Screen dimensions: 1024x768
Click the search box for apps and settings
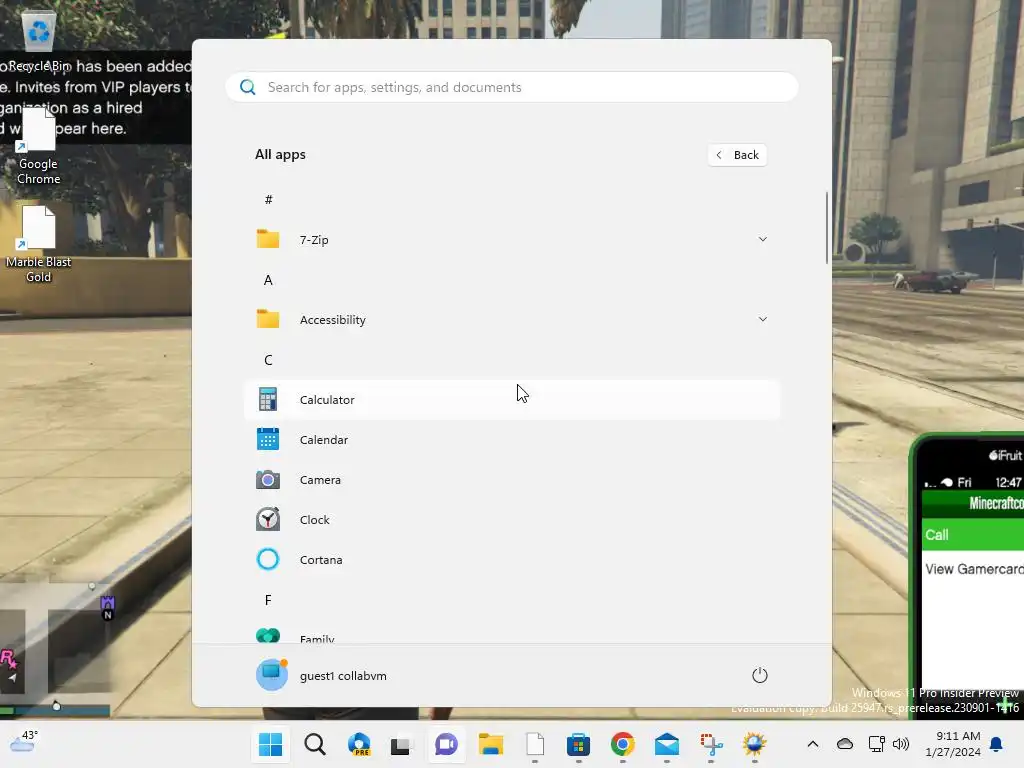[512, 87]
